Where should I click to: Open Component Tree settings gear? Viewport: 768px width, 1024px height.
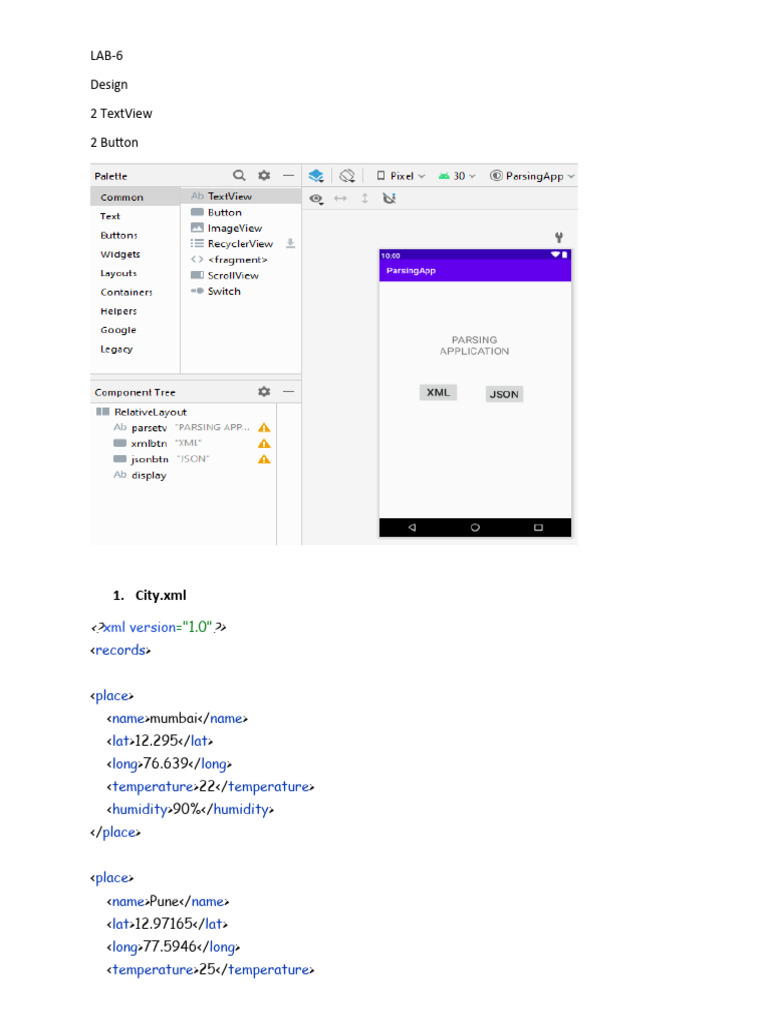pyautogui.click(x=264, y=391)
